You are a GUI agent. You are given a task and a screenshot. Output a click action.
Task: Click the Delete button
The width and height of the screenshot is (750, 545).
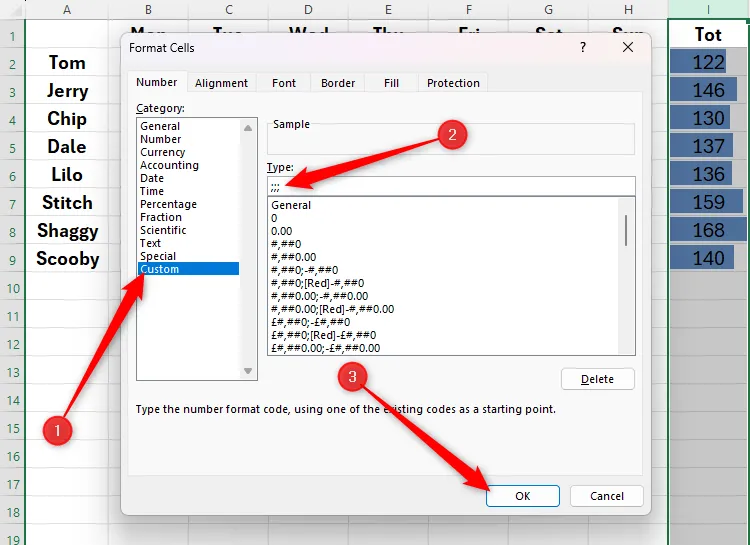click(597, 379)
